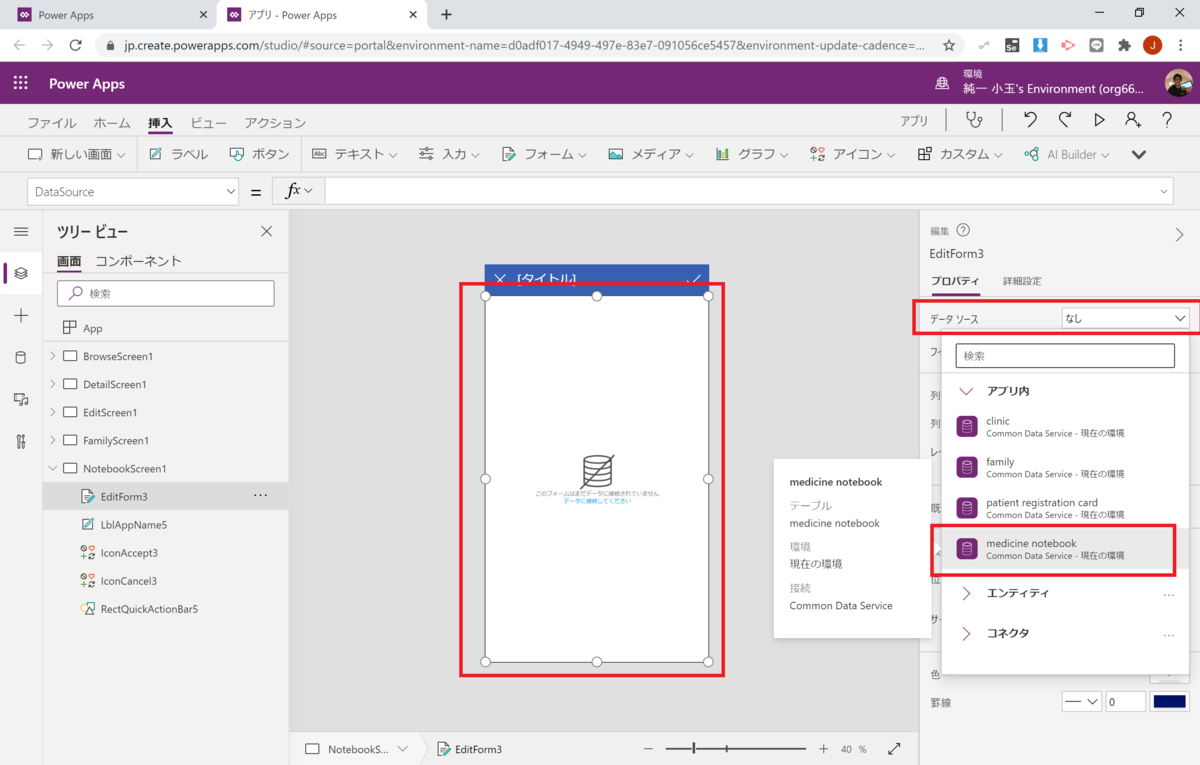Click the accept checkmark on the form title bar
This screenshot has width=1200, height=765.
click(693, 279)
